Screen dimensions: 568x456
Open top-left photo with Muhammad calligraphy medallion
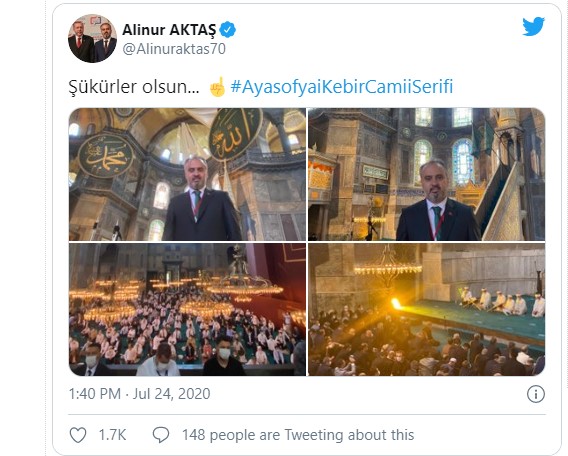187,174
